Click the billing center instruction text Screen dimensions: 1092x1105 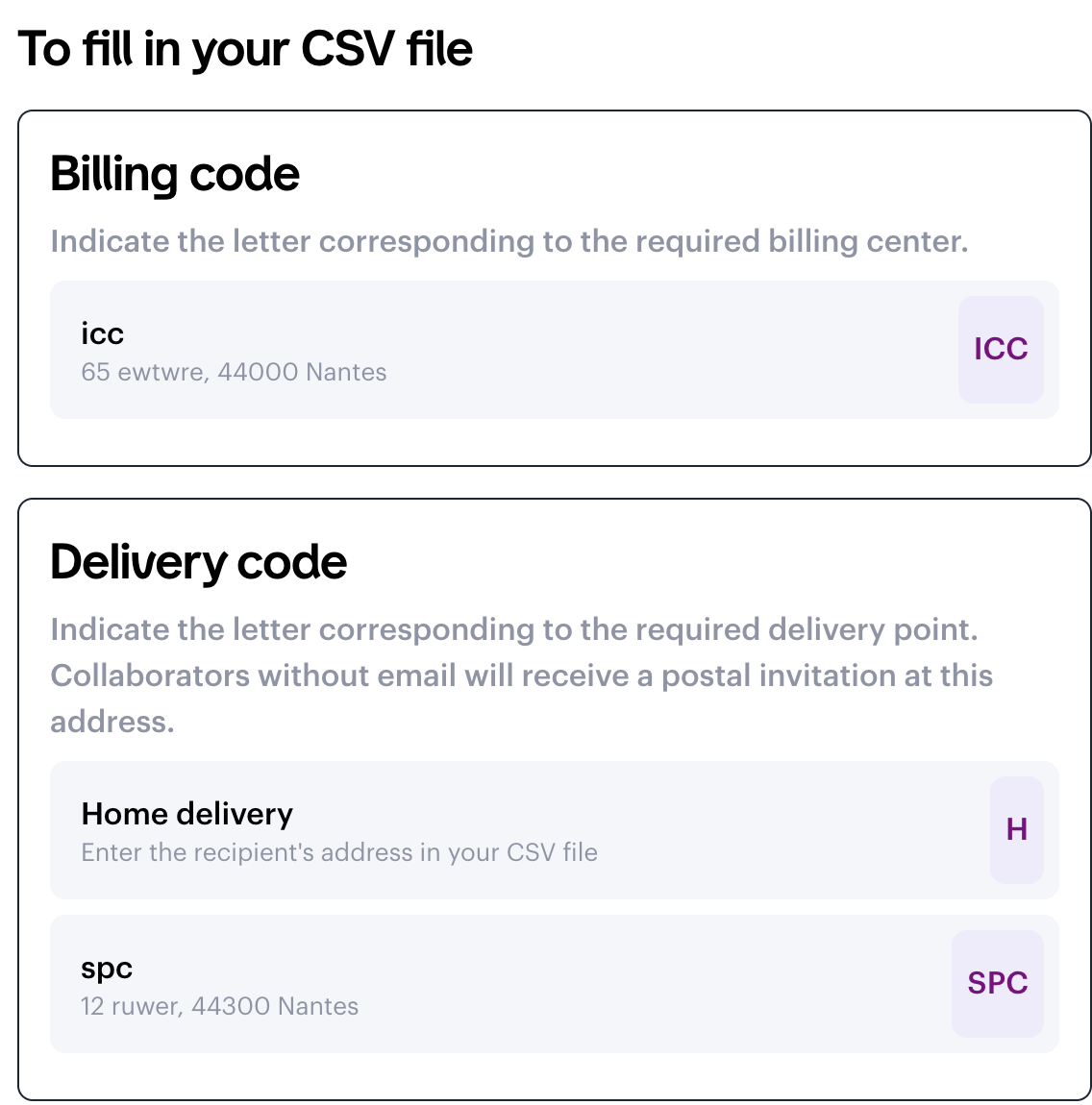[x=509, y=241]
